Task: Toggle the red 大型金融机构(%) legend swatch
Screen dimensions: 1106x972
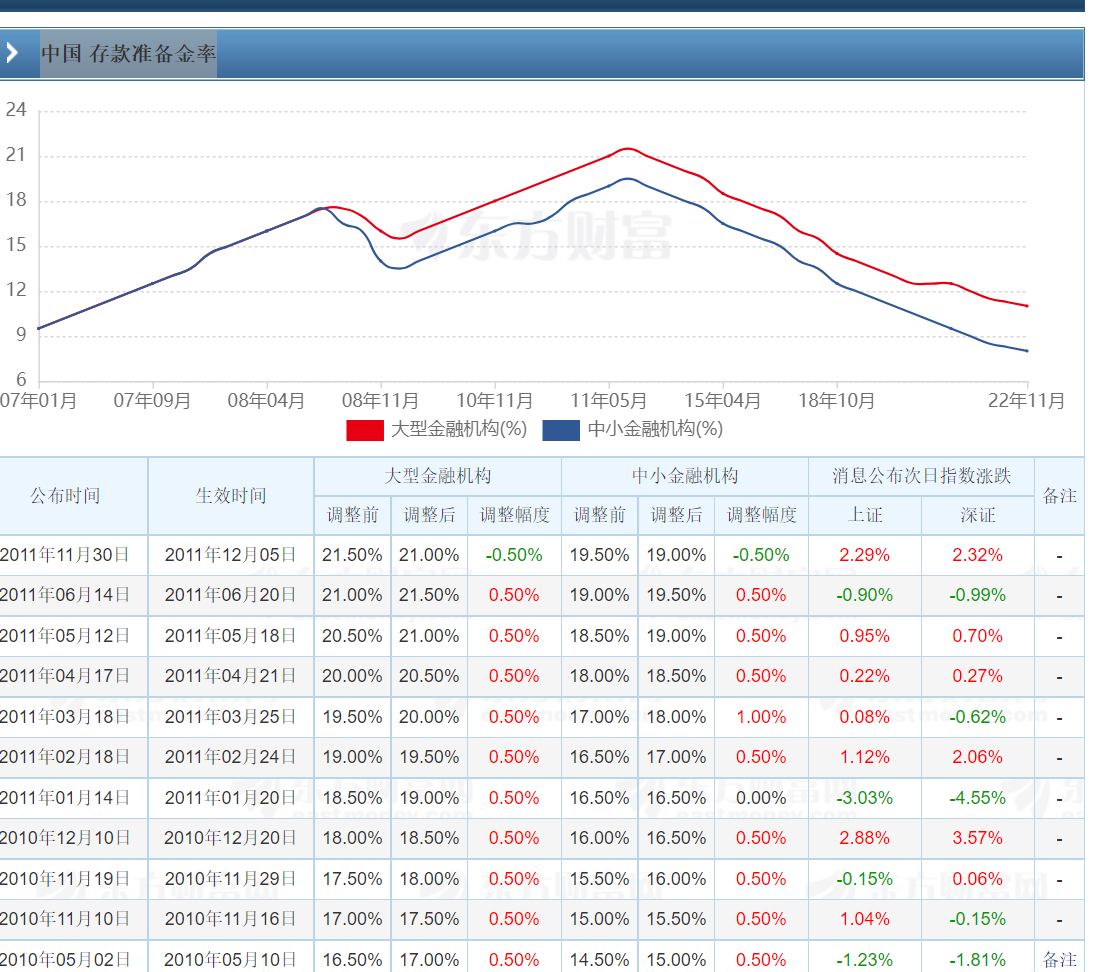Action: (x=365, y=430)
